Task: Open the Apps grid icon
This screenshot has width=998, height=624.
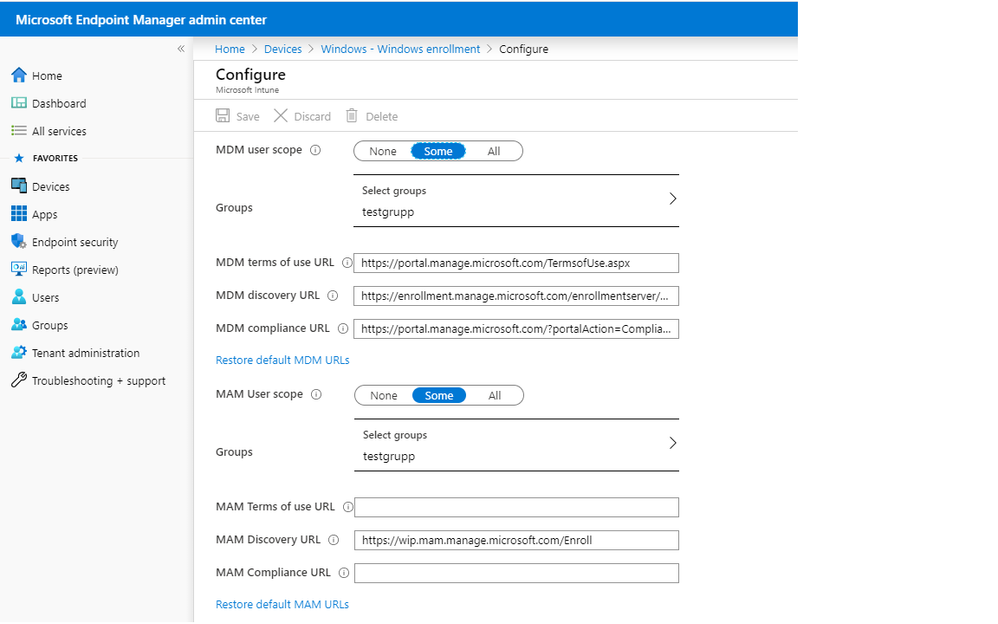Action: (x=18, y=214)
